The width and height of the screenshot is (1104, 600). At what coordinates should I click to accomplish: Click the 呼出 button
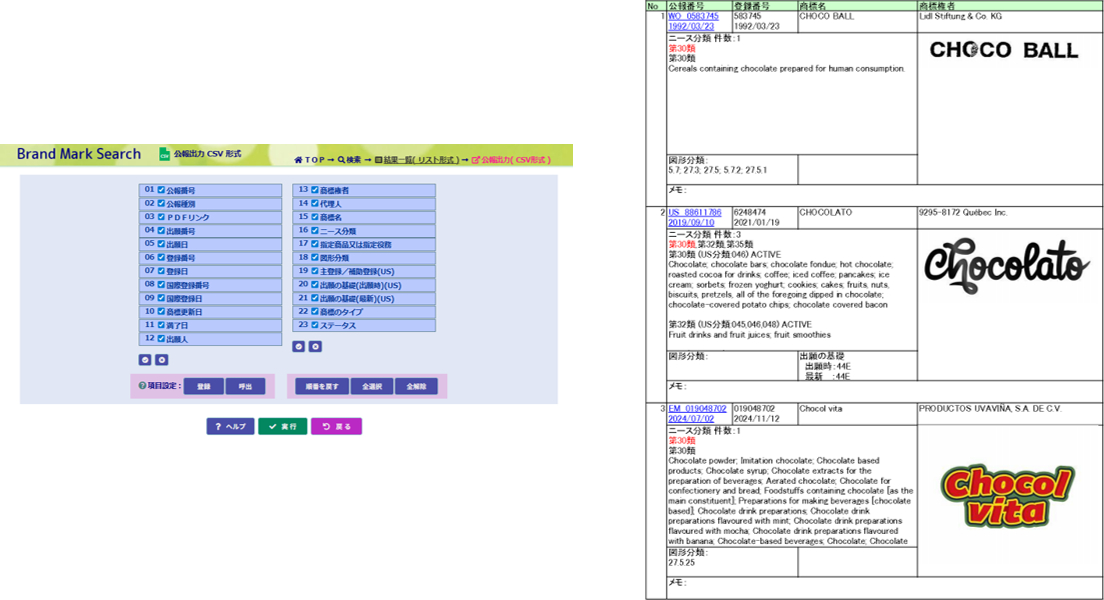pyautogui.click(x=245, y=387)
